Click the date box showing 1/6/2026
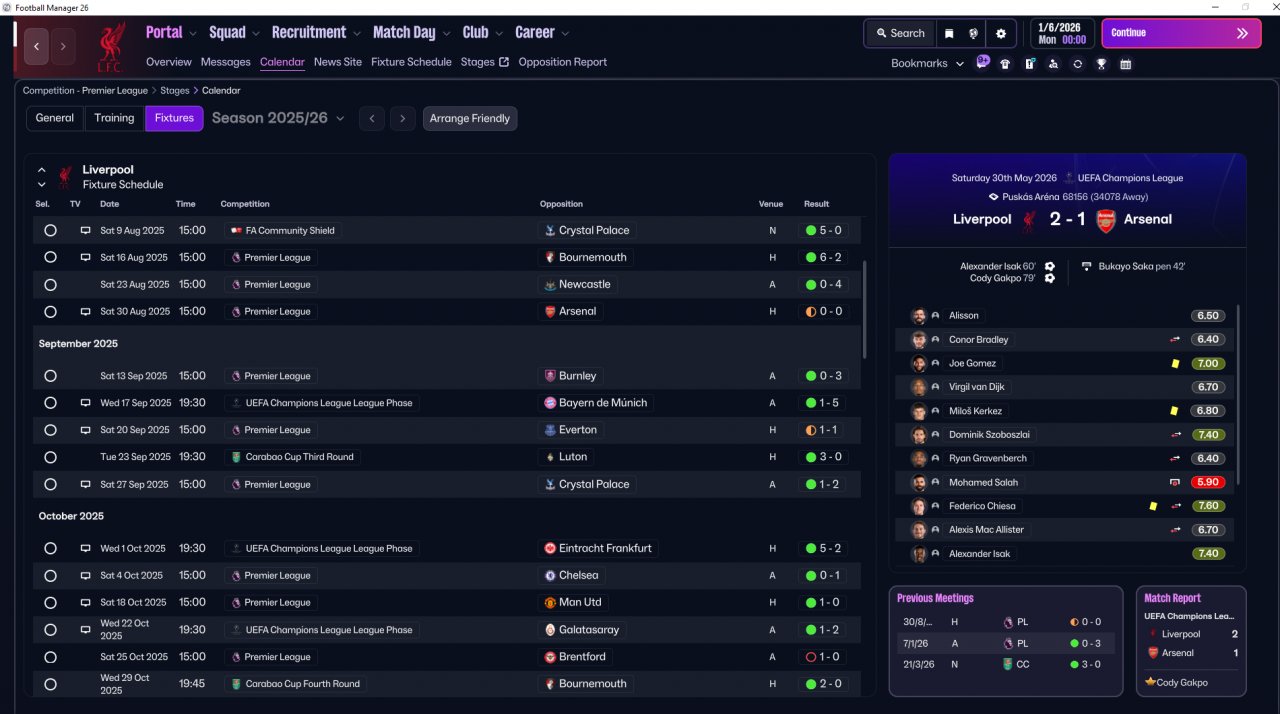The width and height of the screenshot is (1280, 714). tap(1062, 33)
